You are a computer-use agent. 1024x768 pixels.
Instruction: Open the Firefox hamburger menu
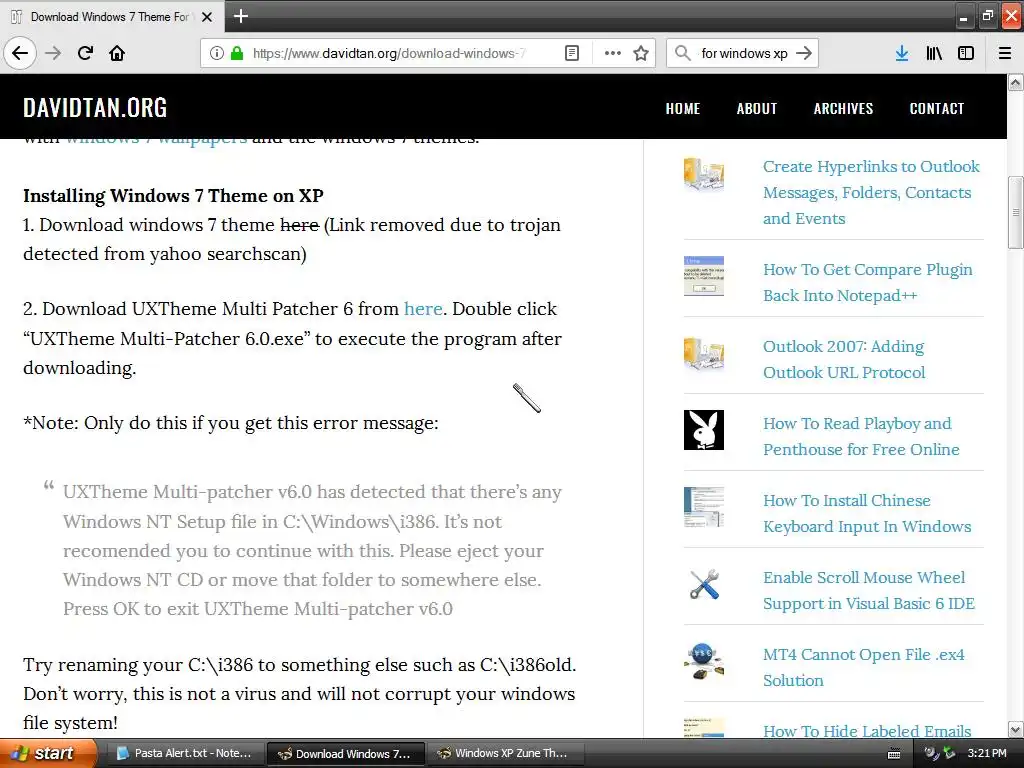click(x=1005, y=53)
